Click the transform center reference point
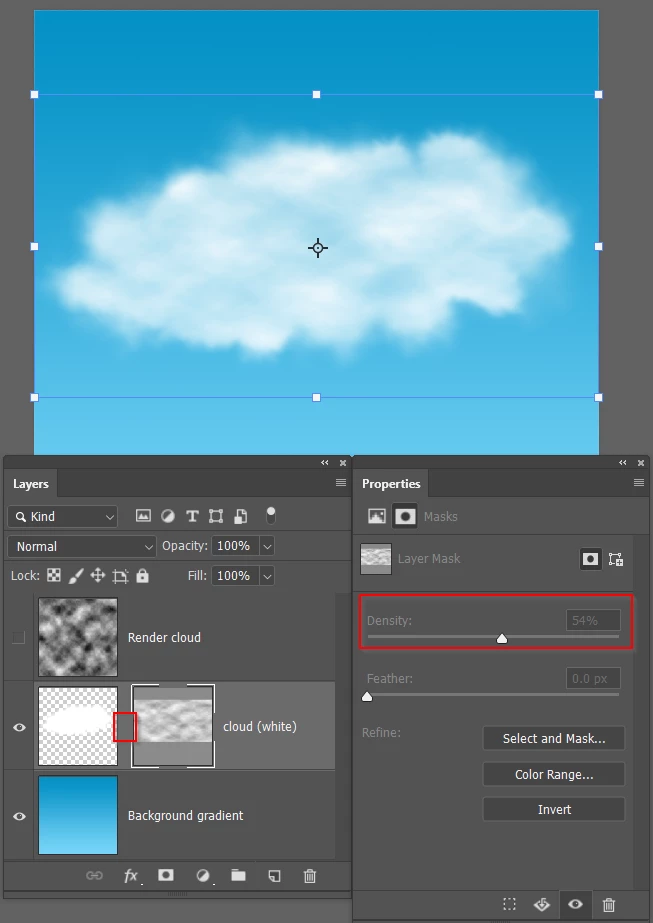This screenshot has height=923, width=653. [318, 248]
